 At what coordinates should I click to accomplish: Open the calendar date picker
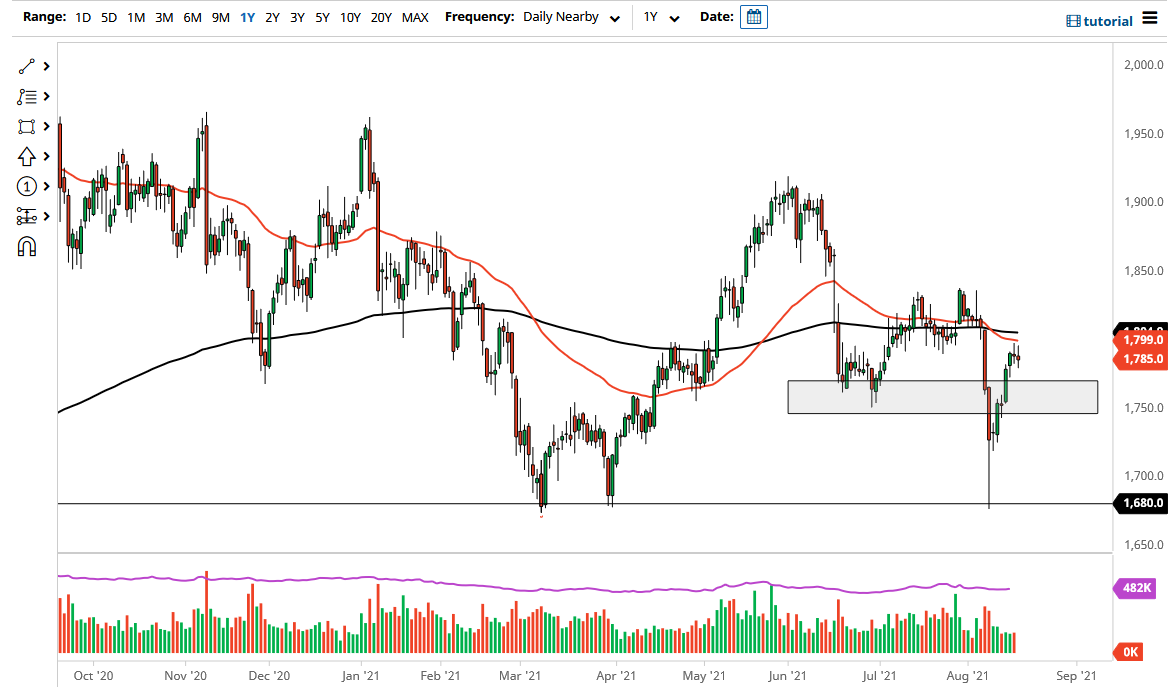click(x=753, y=16)
